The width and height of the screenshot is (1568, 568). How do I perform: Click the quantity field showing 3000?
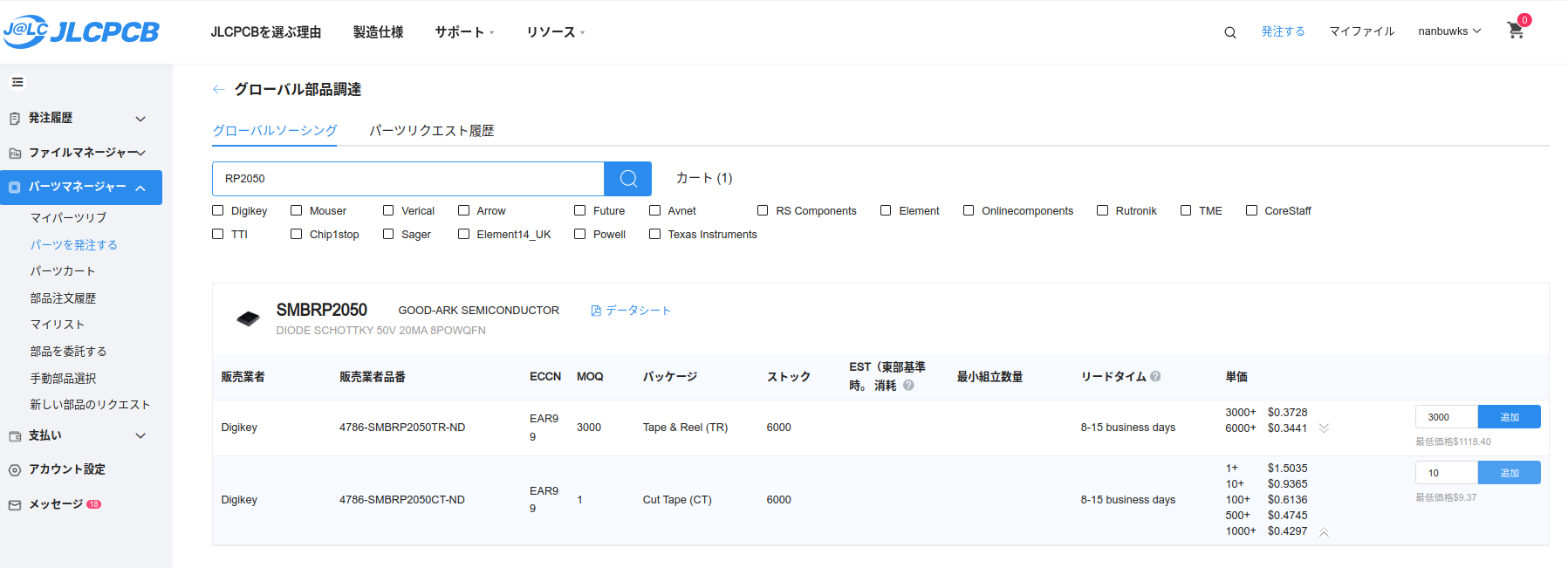click(x=1447, y=417)
